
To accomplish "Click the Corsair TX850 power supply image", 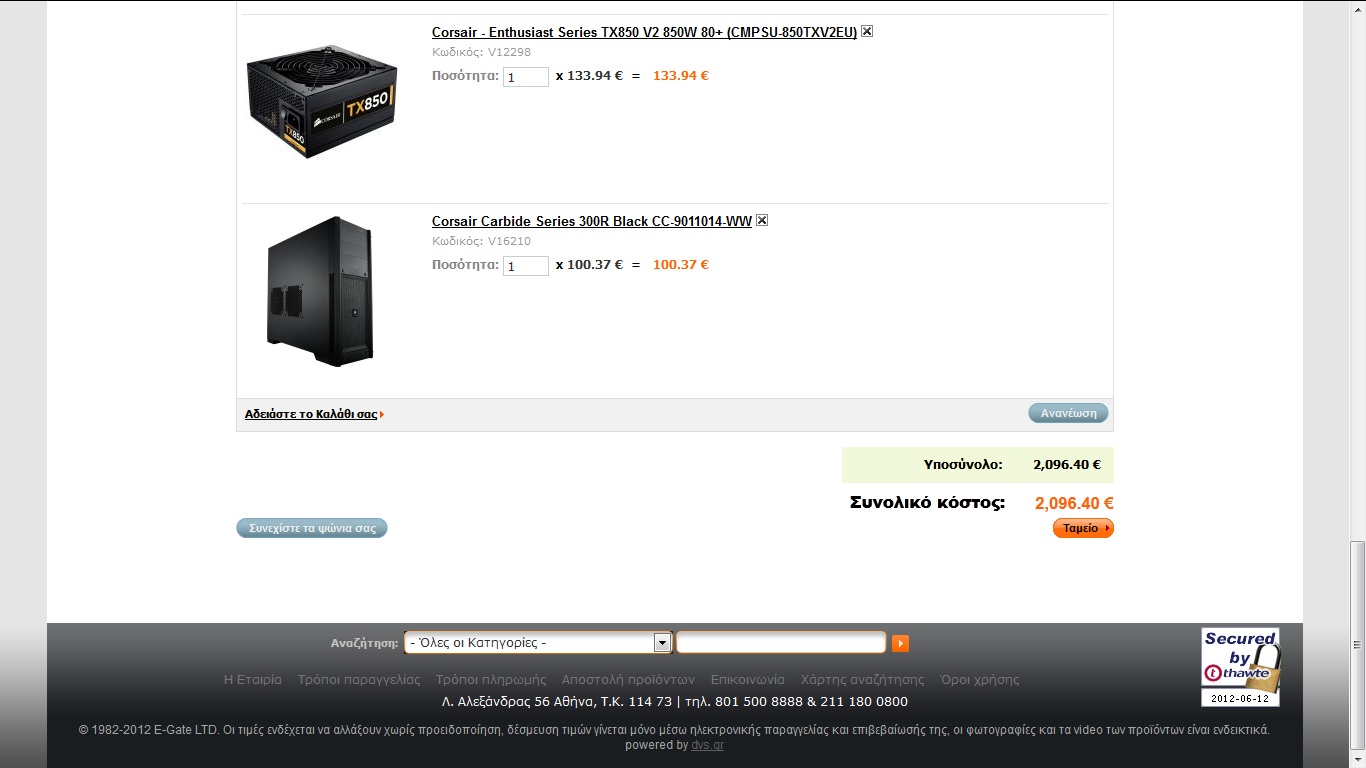I will pos(321,100).
